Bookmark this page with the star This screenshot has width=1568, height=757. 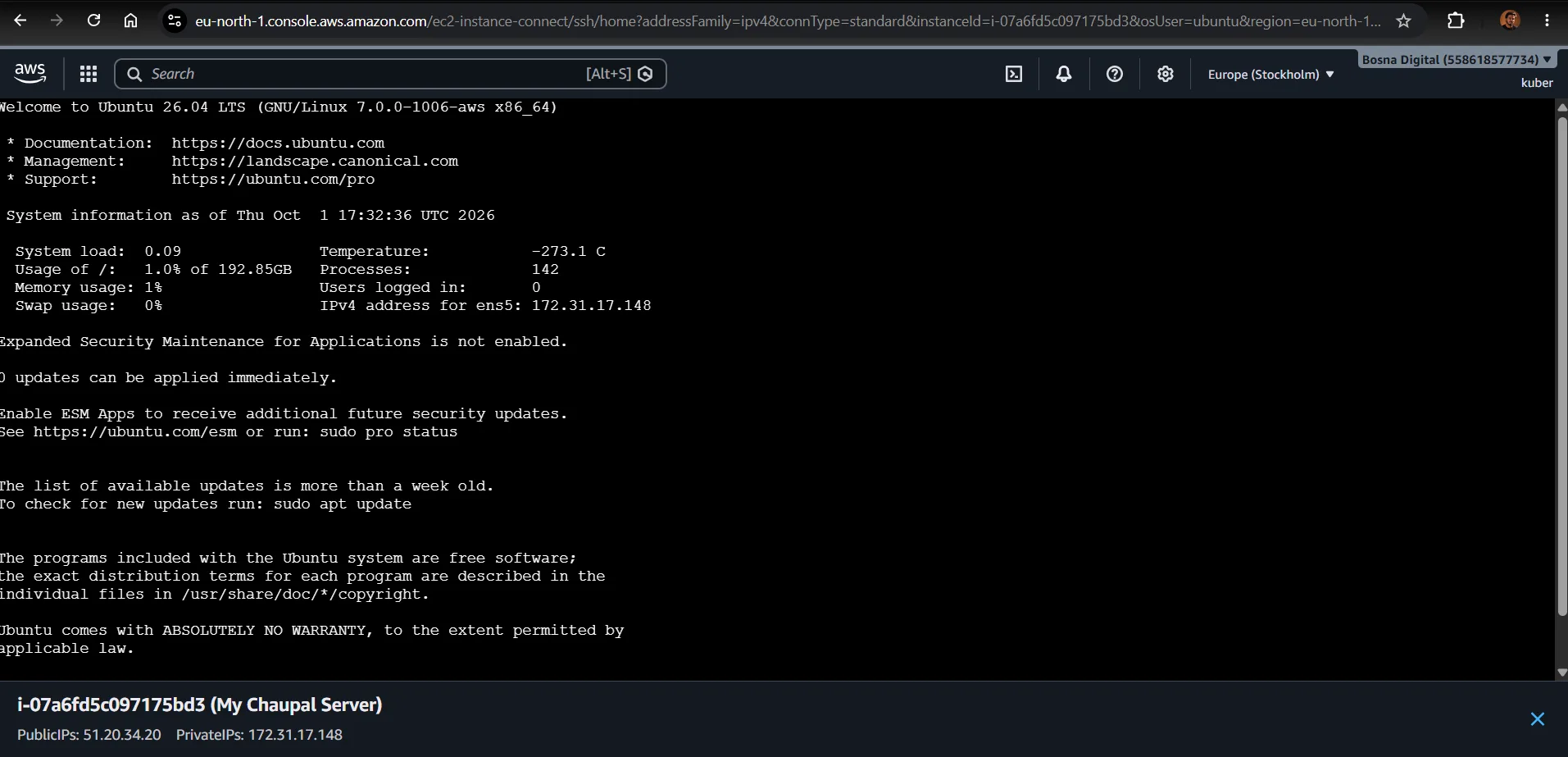1404,21
